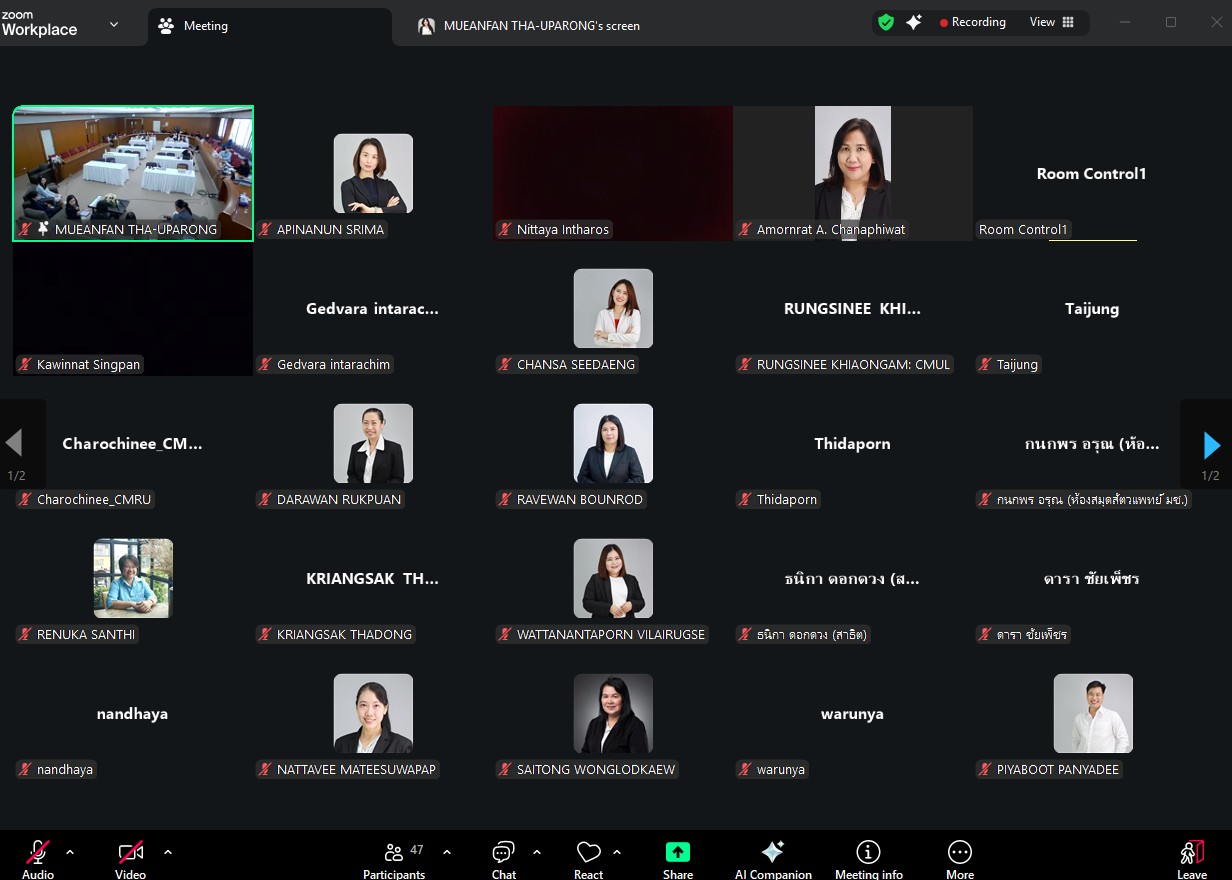The height and width of the screenshot is (880, 1232).
Task: Open the Participants panel
Action: 394,856
